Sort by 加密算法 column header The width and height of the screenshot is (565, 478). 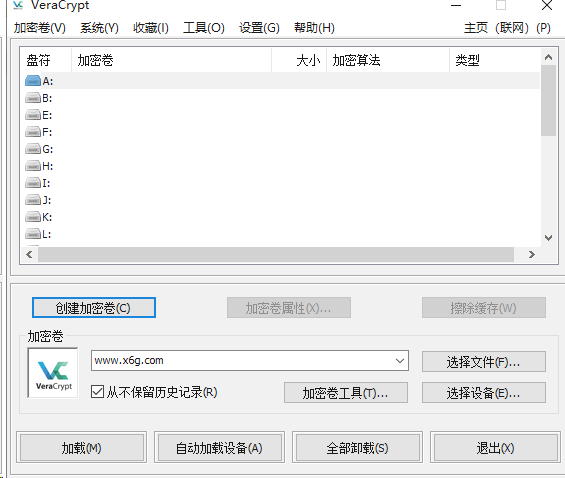click(x=388, y=60)
